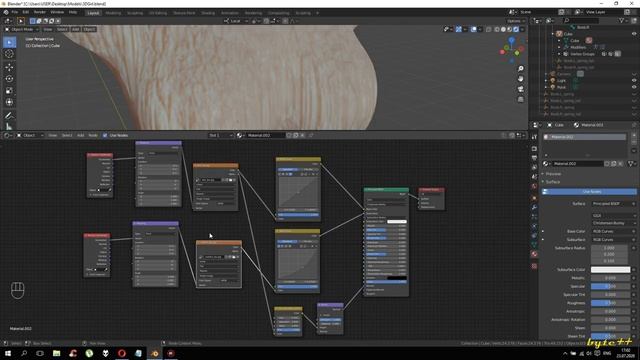Viewport: 640px width, 360px height.
Task: Select the Rotate tool in viewport toolbar
Action: tap(9, 79)
